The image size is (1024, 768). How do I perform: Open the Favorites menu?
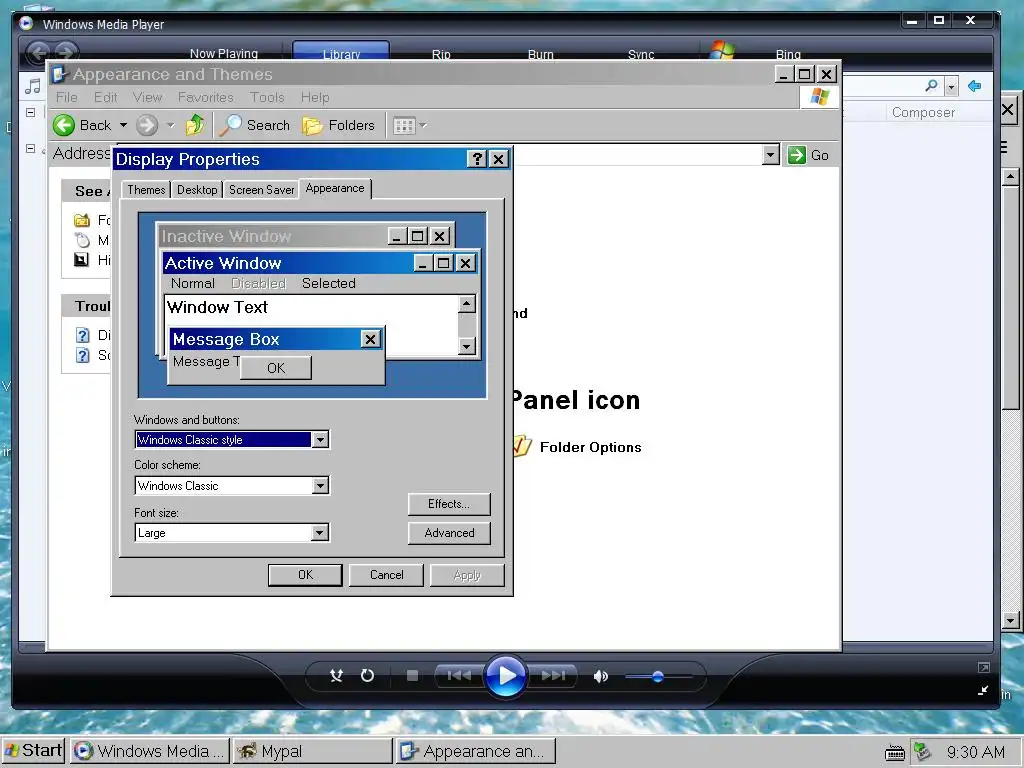point(206,97)
